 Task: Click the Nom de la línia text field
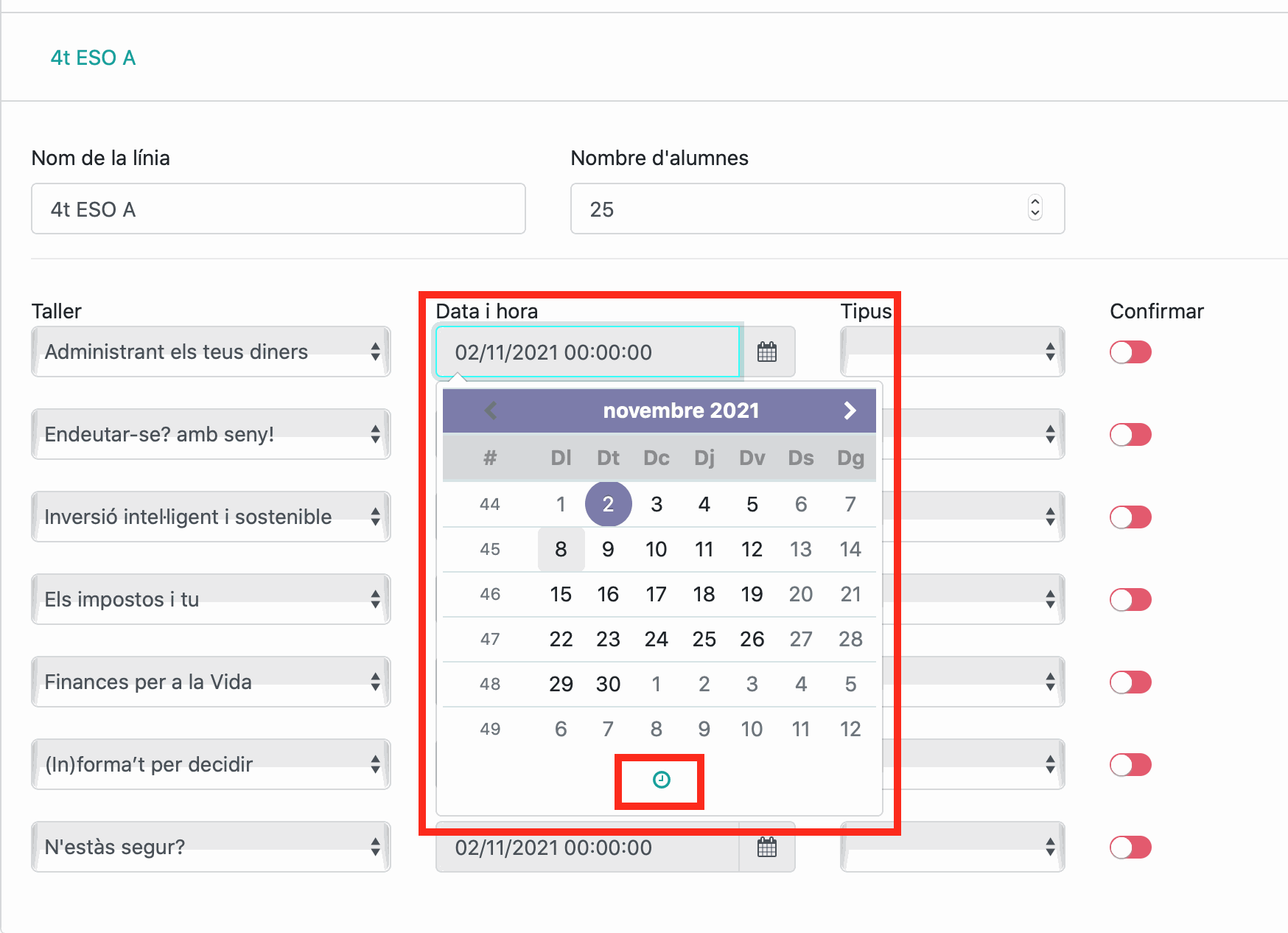point(279,209)
